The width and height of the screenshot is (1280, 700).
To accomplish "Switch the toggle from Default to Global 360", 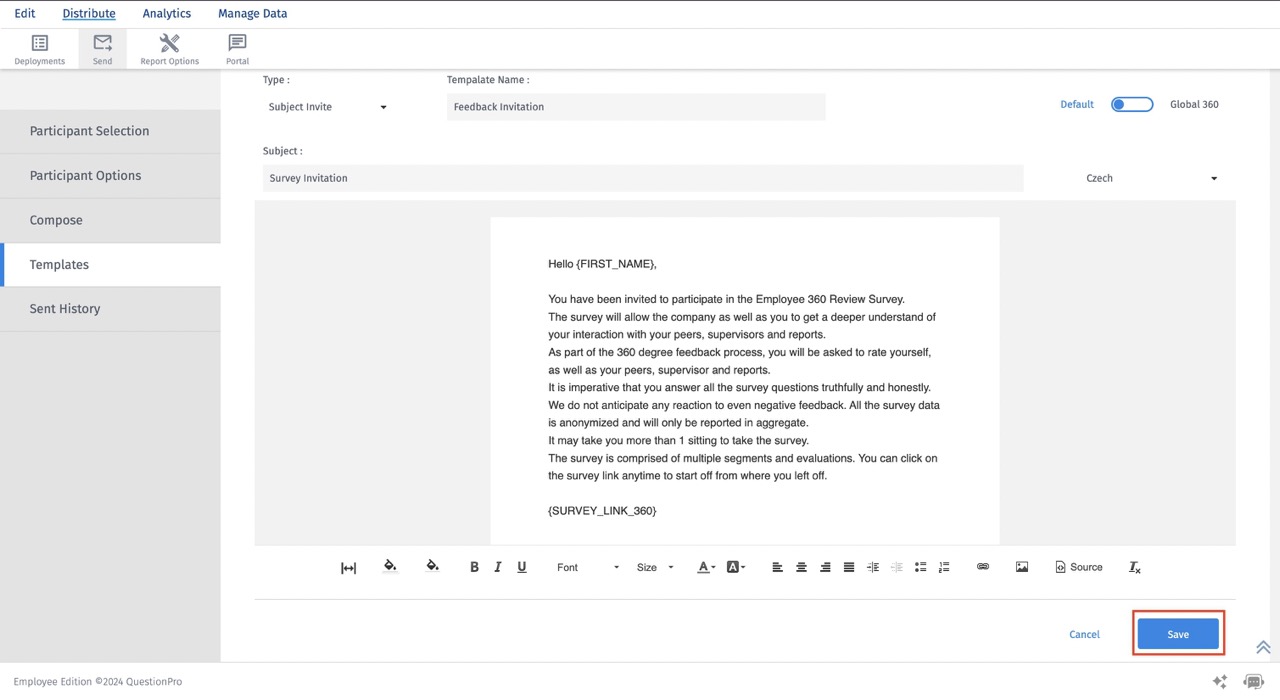I will (x=1131, y=103).
